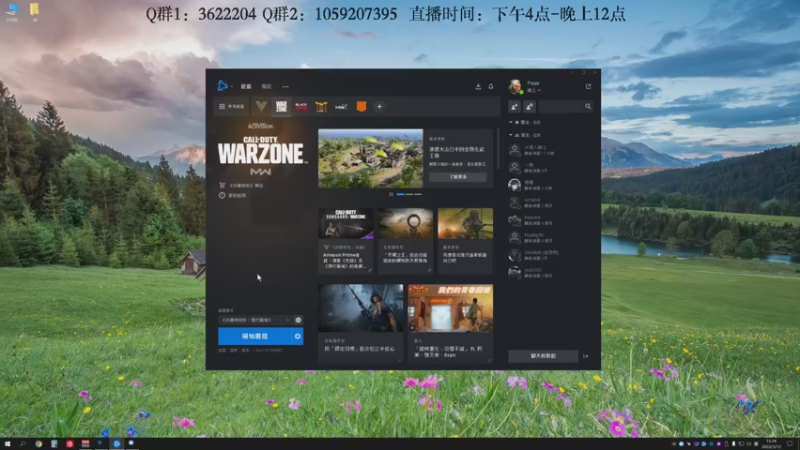
Task: Open the featured Warzone map banner image
Action: point(370,158)
